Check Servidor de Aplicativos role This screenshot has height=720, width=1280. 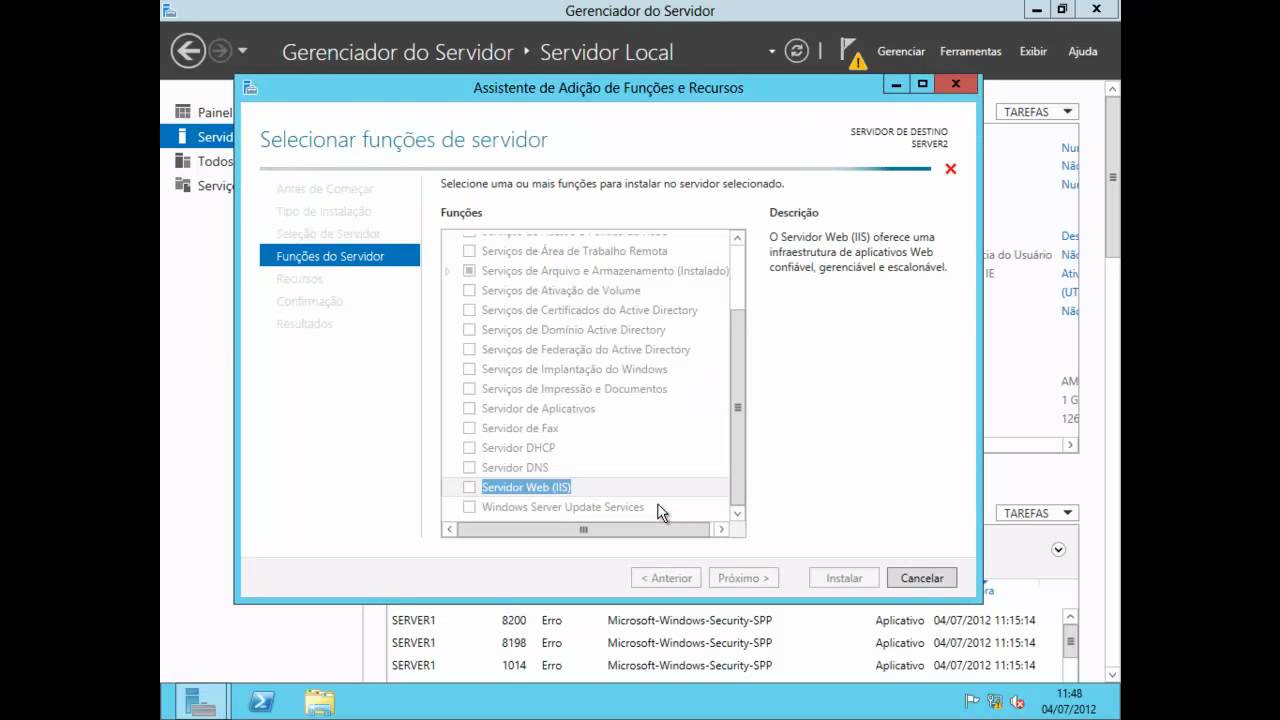469,408
